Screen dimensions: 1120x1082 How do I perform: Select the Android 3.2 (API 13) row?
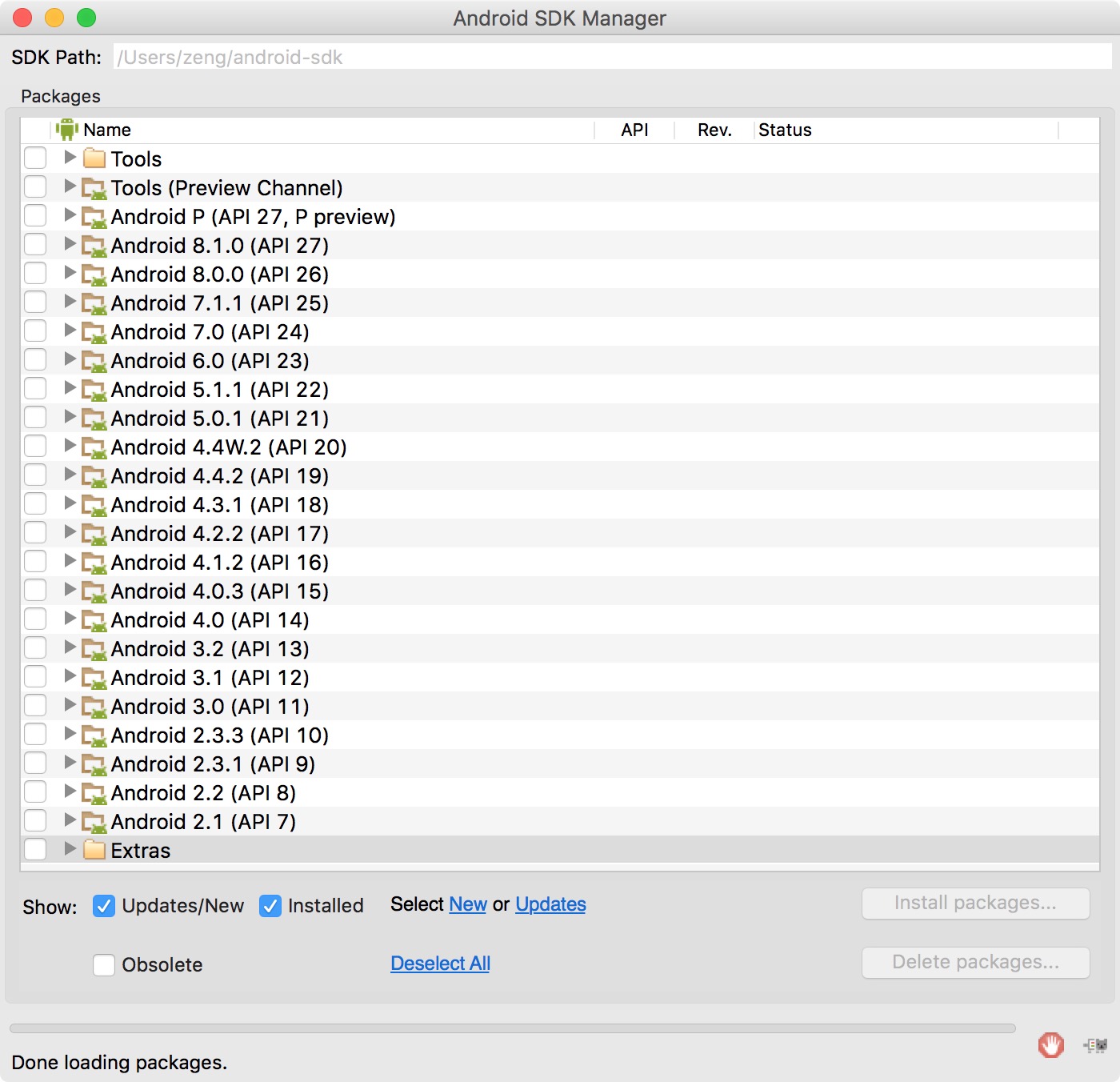point(560,648)
